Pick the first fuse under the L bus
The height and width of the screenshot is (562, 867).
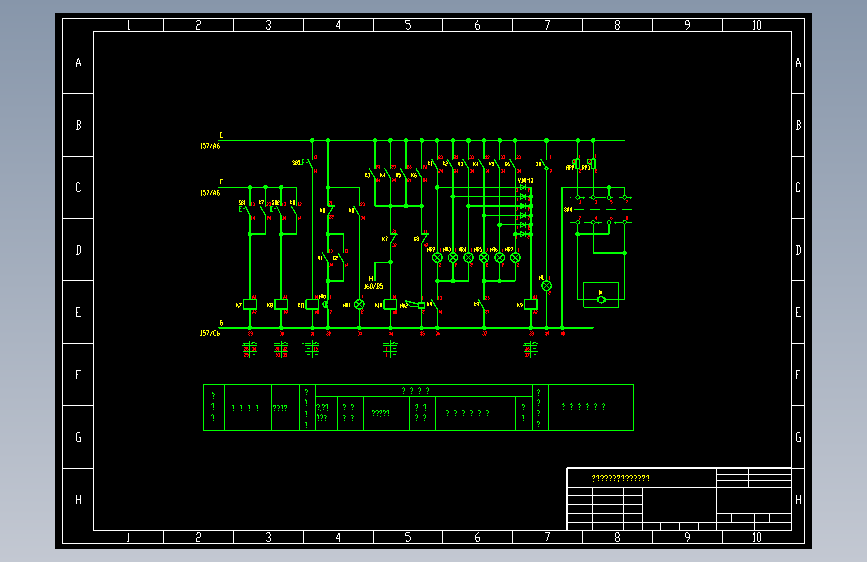point(577,164)
